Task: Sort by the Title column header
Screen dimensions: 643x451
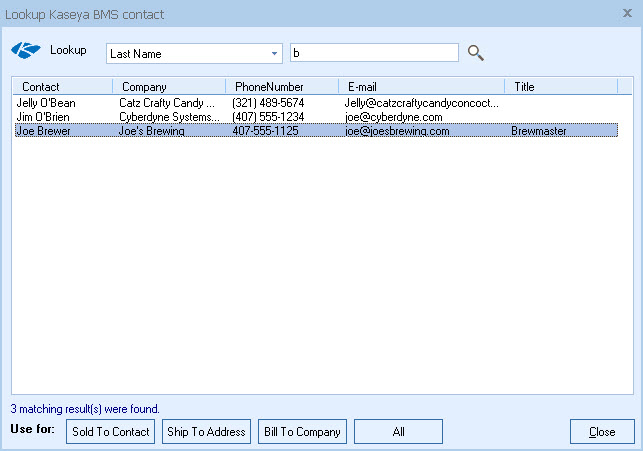Action: point(561,87)
